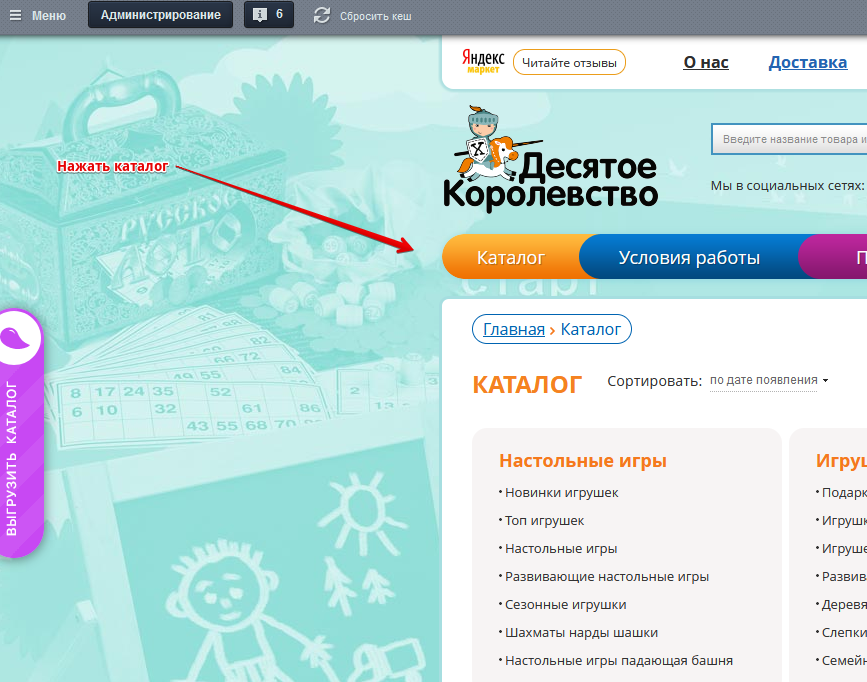Click the Сбросить кеш refresh icon
This screenshot has height=682, width=867.
point(322,15)
